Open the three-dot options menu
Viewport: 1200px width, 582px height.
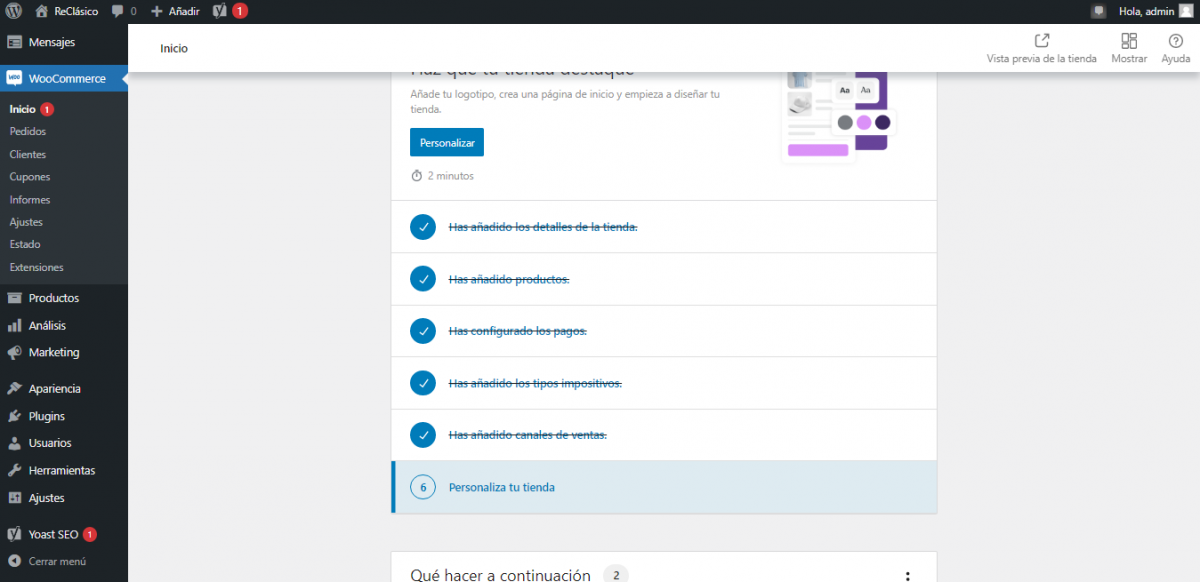pos(907,576)
